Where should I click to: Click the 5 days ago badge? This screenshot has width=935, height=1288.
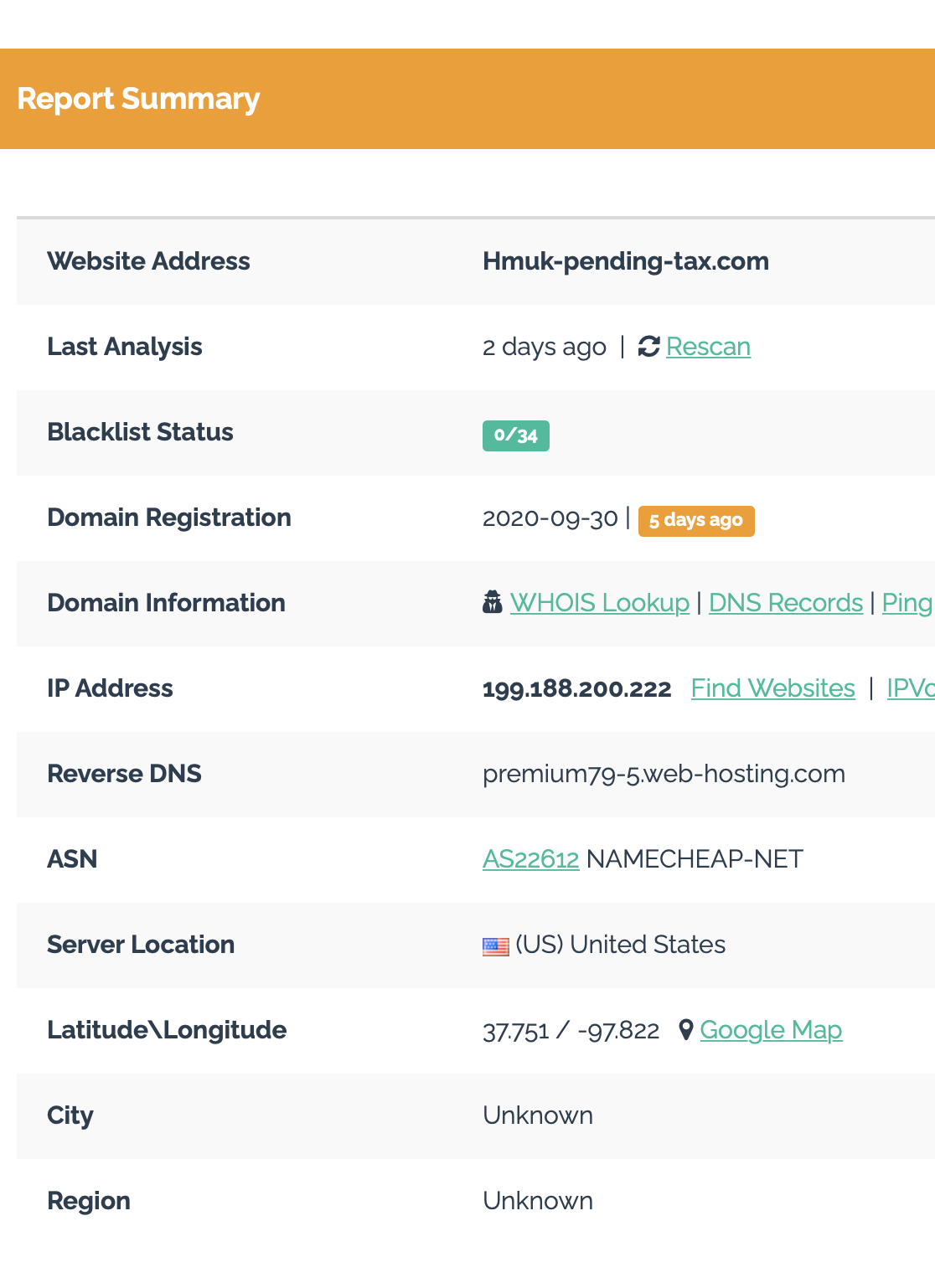pos(695,520)
